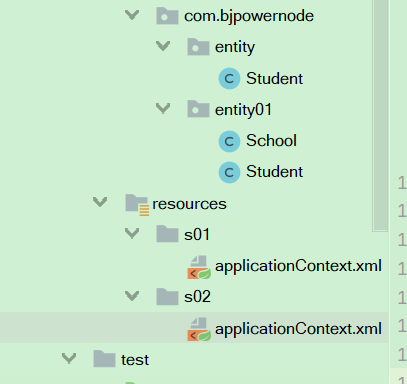Click the class icon of Student under entity01
This screenshot has width=407, height=384.
[229, 172]
